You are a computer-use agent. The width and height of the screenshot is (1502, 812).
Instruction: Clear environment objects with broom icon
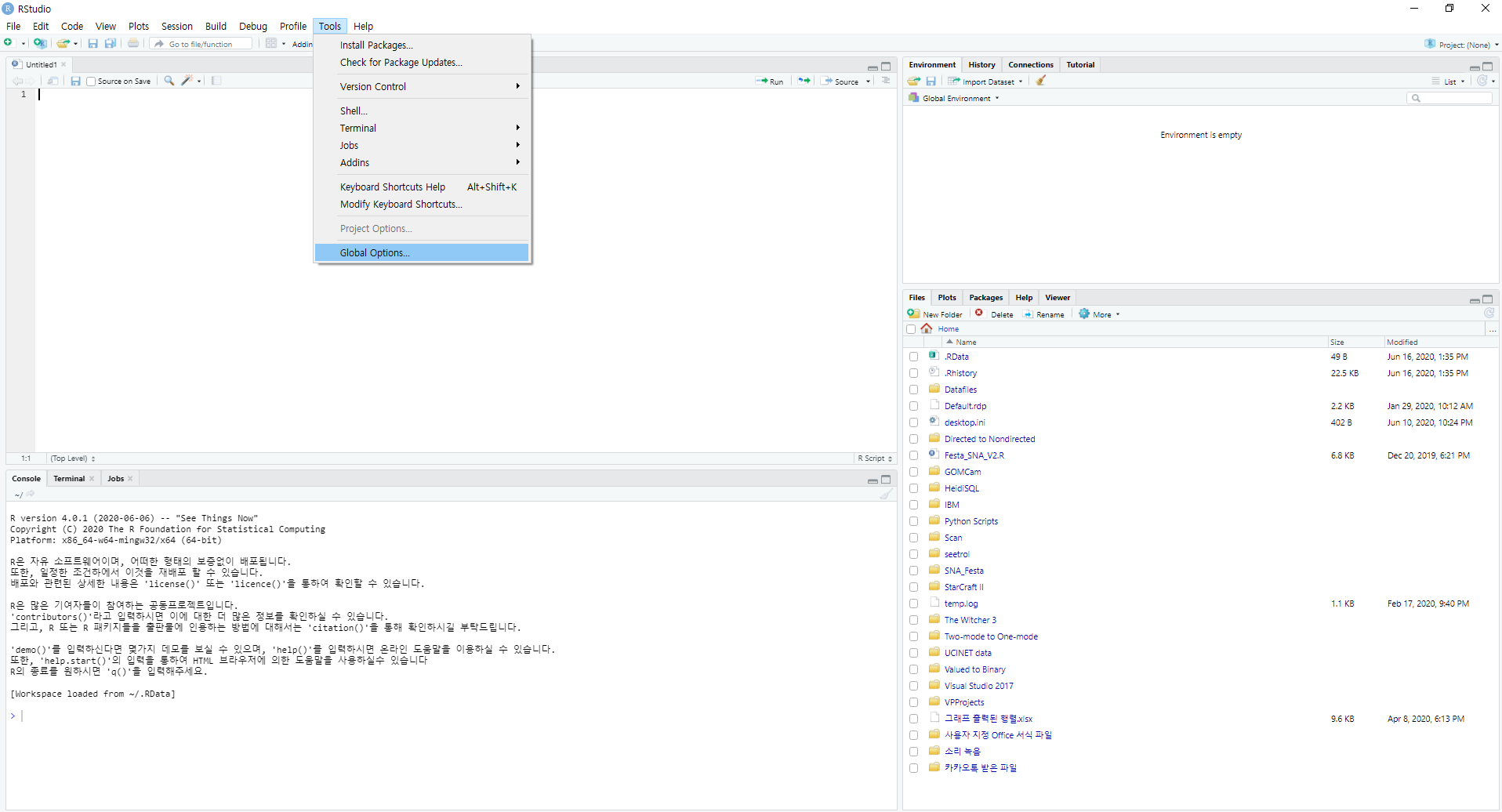[1041, 81]
